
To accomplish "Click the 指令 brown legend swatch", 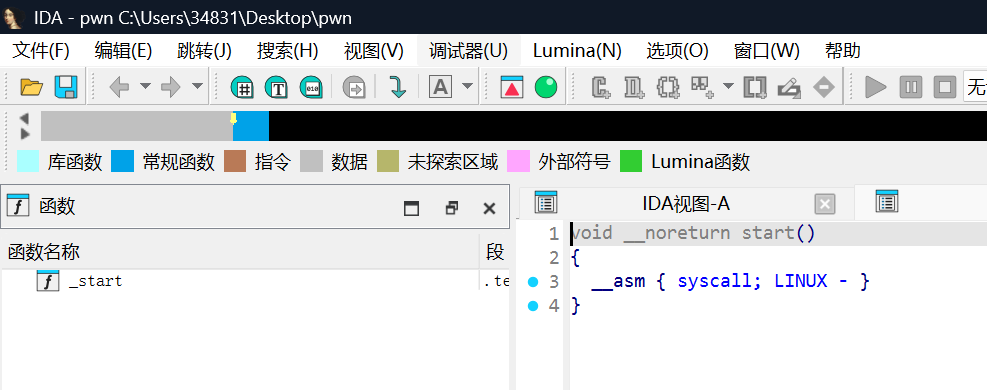I will point(235,162).
